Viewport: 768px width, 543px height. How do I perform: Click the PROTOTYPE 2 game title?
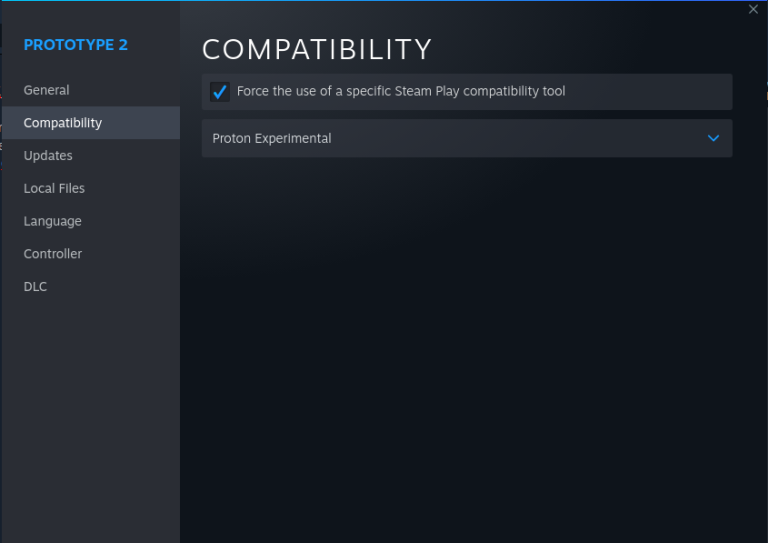pos(76,45)
